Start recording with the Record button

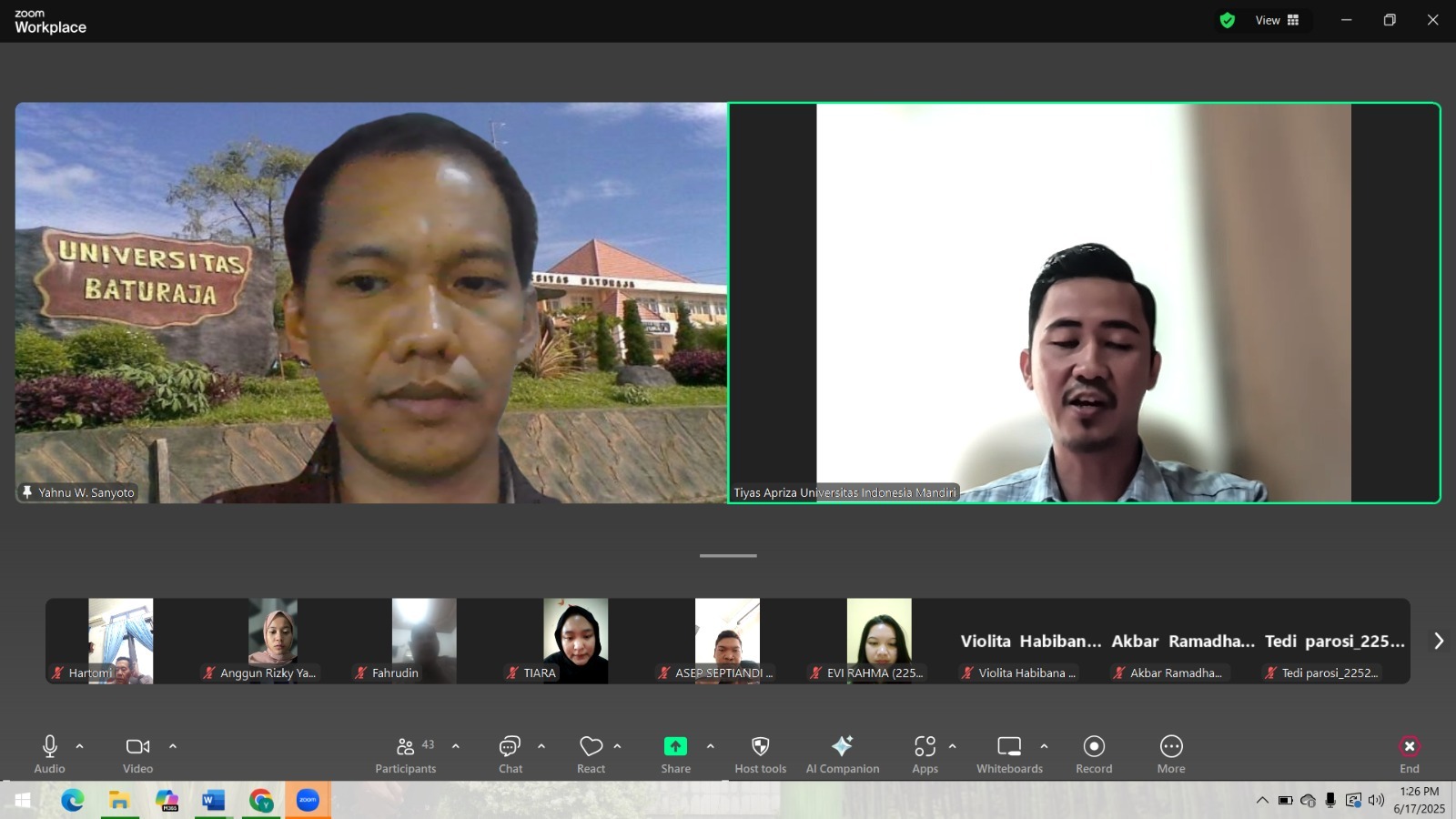(x=1094, y=747)
